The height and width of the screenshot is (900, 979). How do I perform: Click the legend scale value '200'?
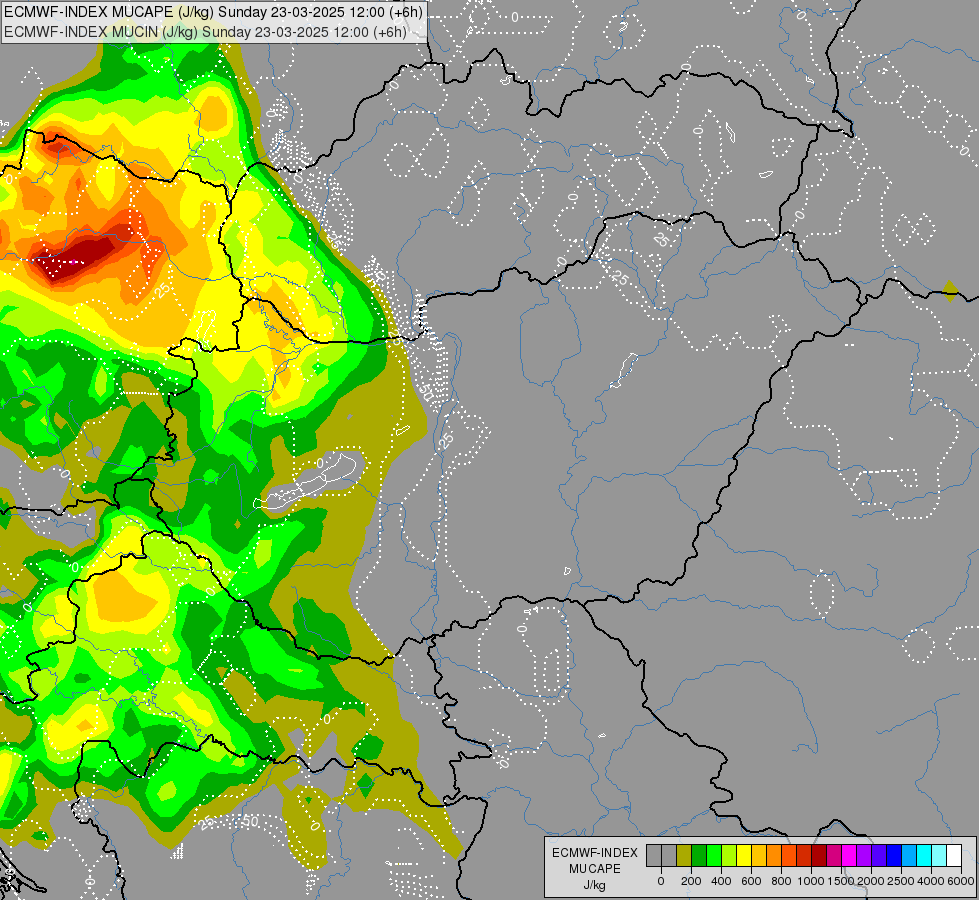pos(691,881)
